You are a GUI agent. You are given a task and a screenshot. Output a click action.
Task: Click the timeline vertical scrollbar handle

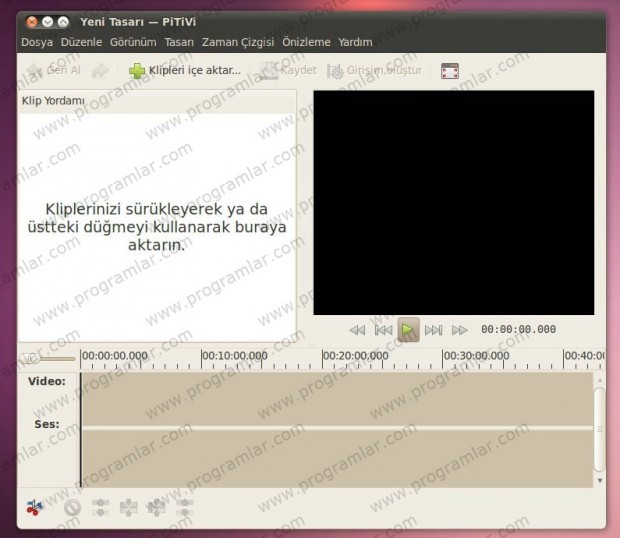[x=599, y=429]
